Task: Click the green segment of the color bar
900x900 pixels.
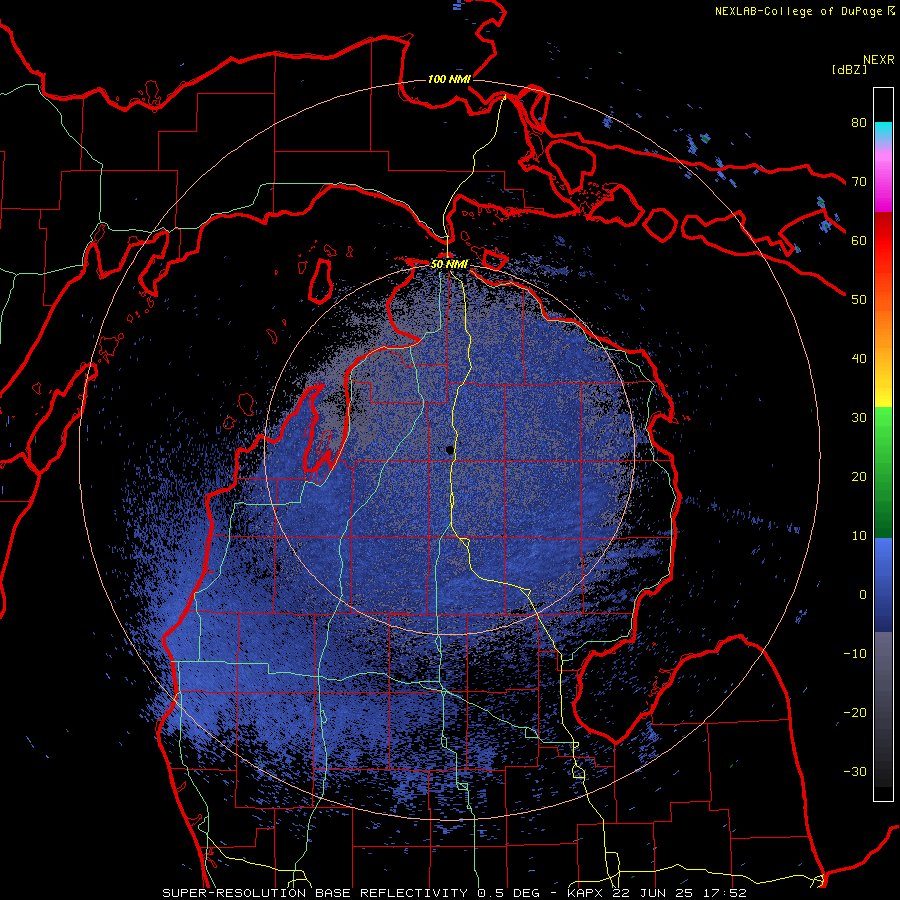Action: [x=883, y=472]
